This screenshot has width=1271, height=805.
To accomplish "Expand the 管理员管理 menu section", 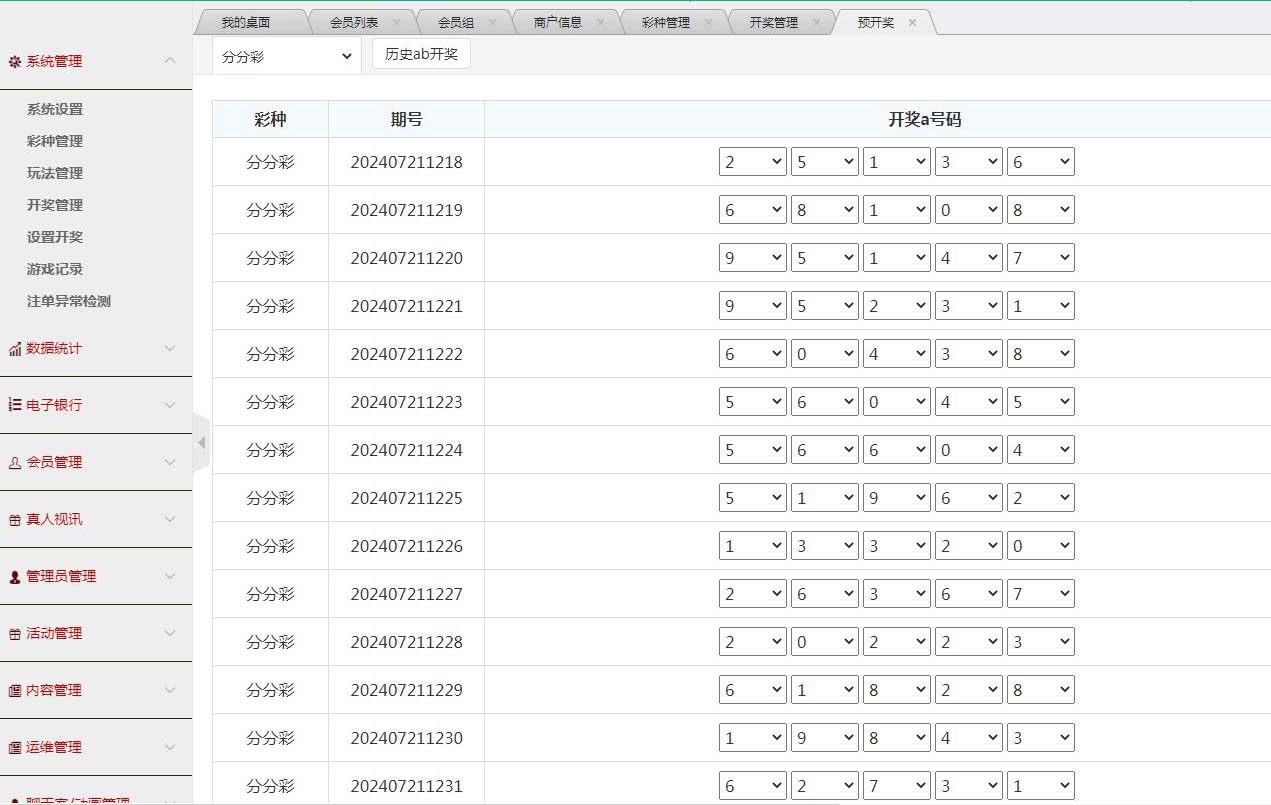I will coord(170,576).
